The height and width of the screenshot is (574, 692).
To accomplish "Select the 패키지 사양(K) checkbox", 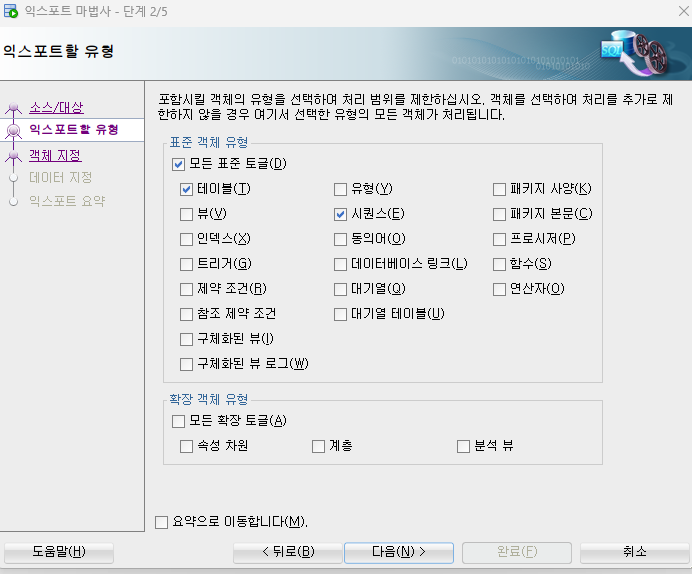I will click(499, 190).
